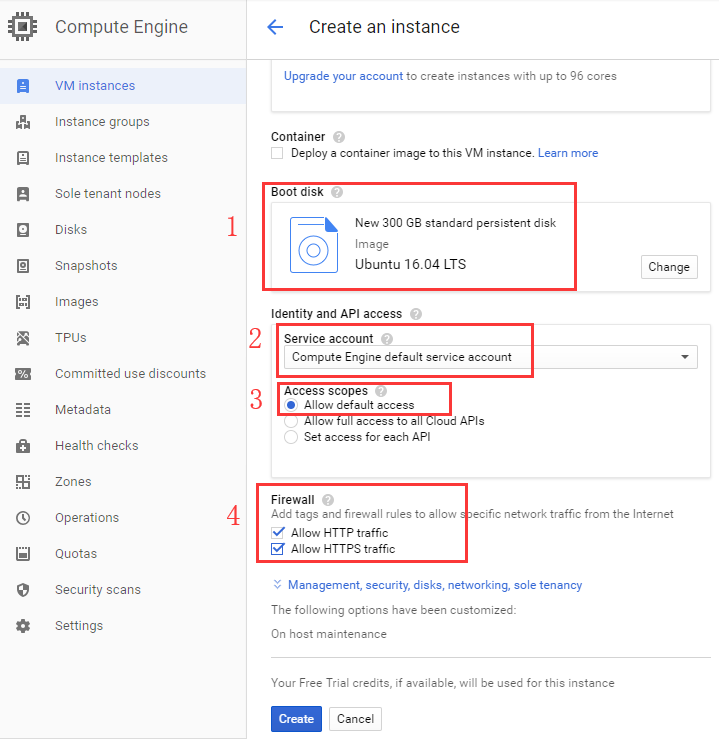
Task: Click the Change boot disk button
Action: [x=669, y=267]
